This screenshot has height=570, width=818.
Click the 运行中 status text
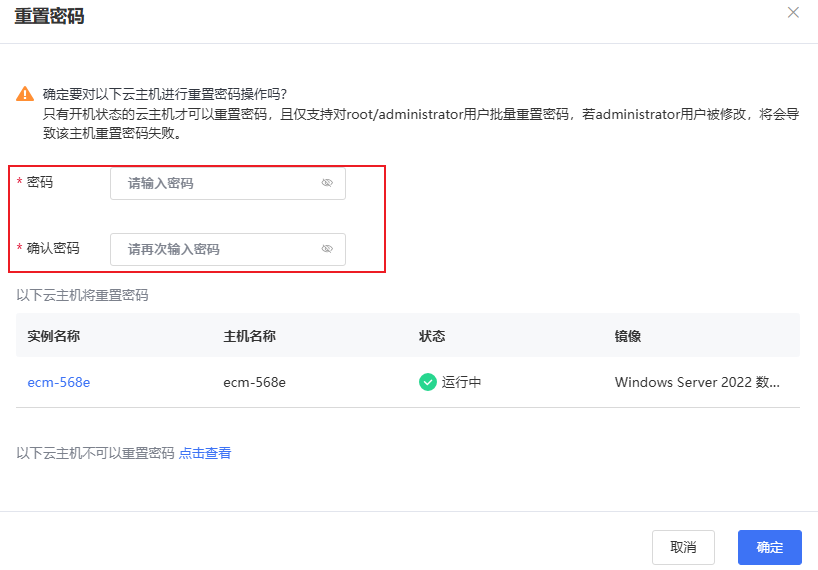(462, 382)
